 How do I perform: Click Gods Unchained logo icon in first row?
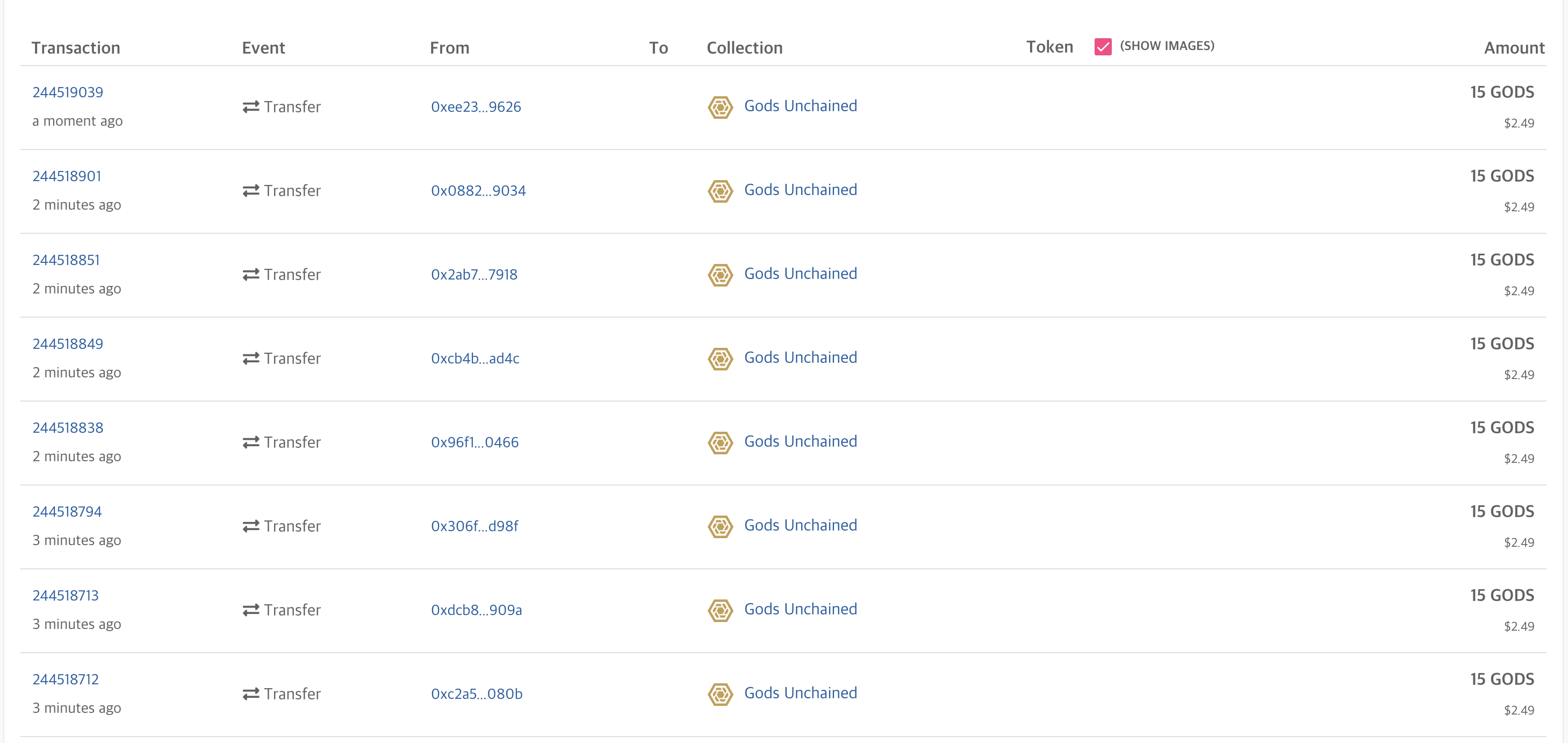pos(720,107)
